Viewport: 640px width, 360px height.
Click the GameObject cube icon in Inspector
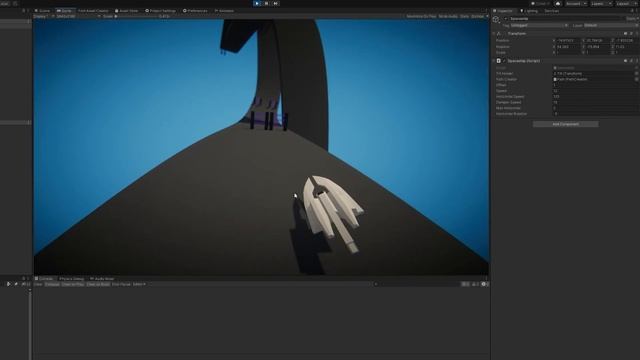496,19
